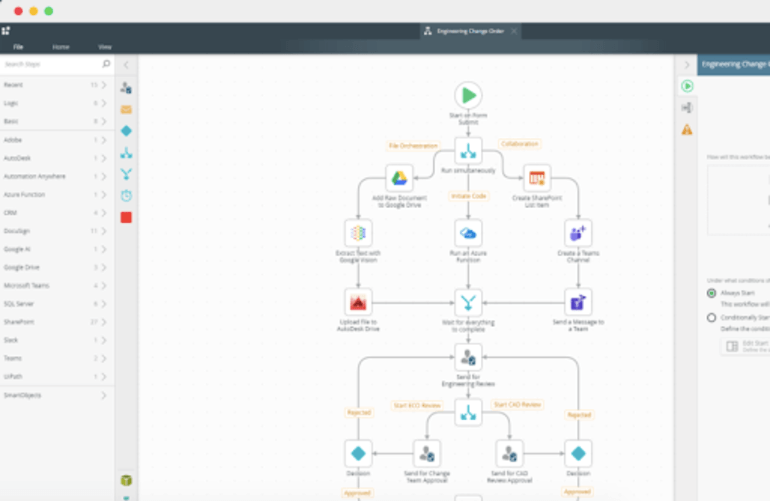The image size is (770, 501).
Task: Expand the Slack category
Action: click(x=57, y=340)
